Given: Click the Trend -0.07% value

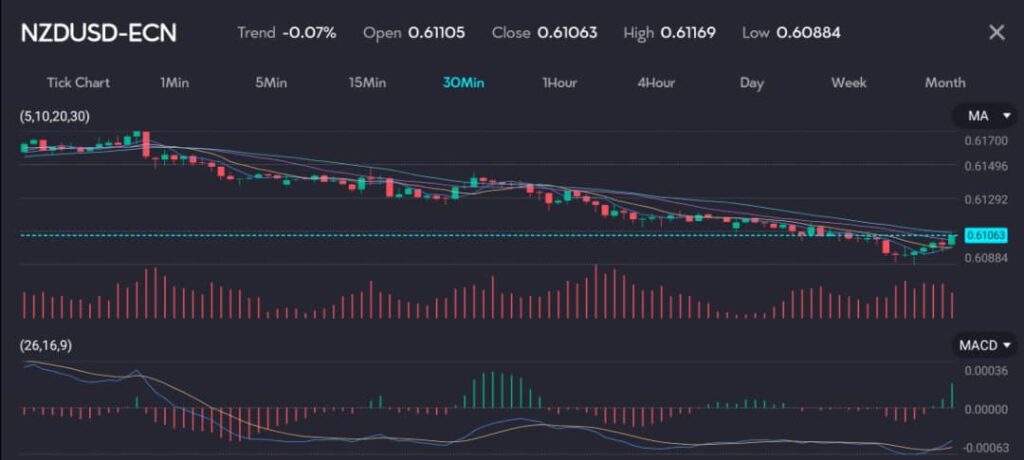Looking at the screenshot, I should pyautogui.click(x=309, y=32).
